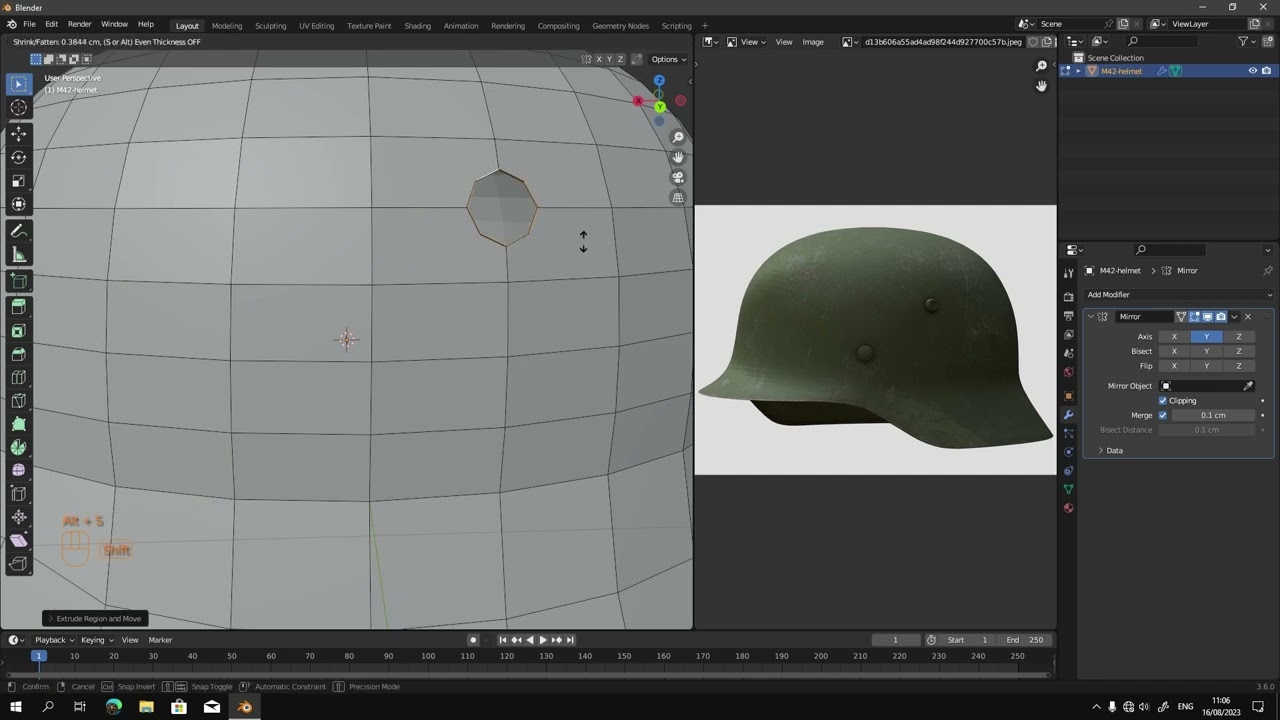Expand Extrude Region and Move panel

95,619
